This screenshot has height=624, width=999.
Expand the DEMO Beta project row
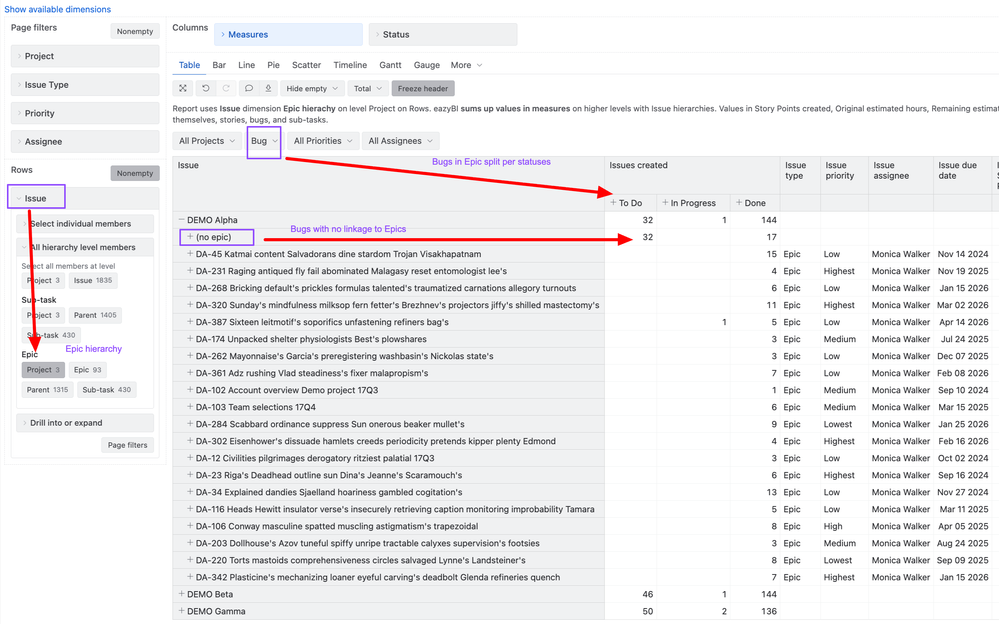tap(182, 593)
